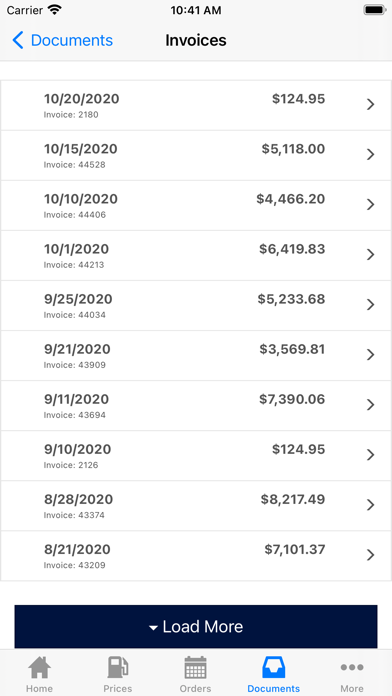Switch to the Orders tab label

click(x=195, y=688)
